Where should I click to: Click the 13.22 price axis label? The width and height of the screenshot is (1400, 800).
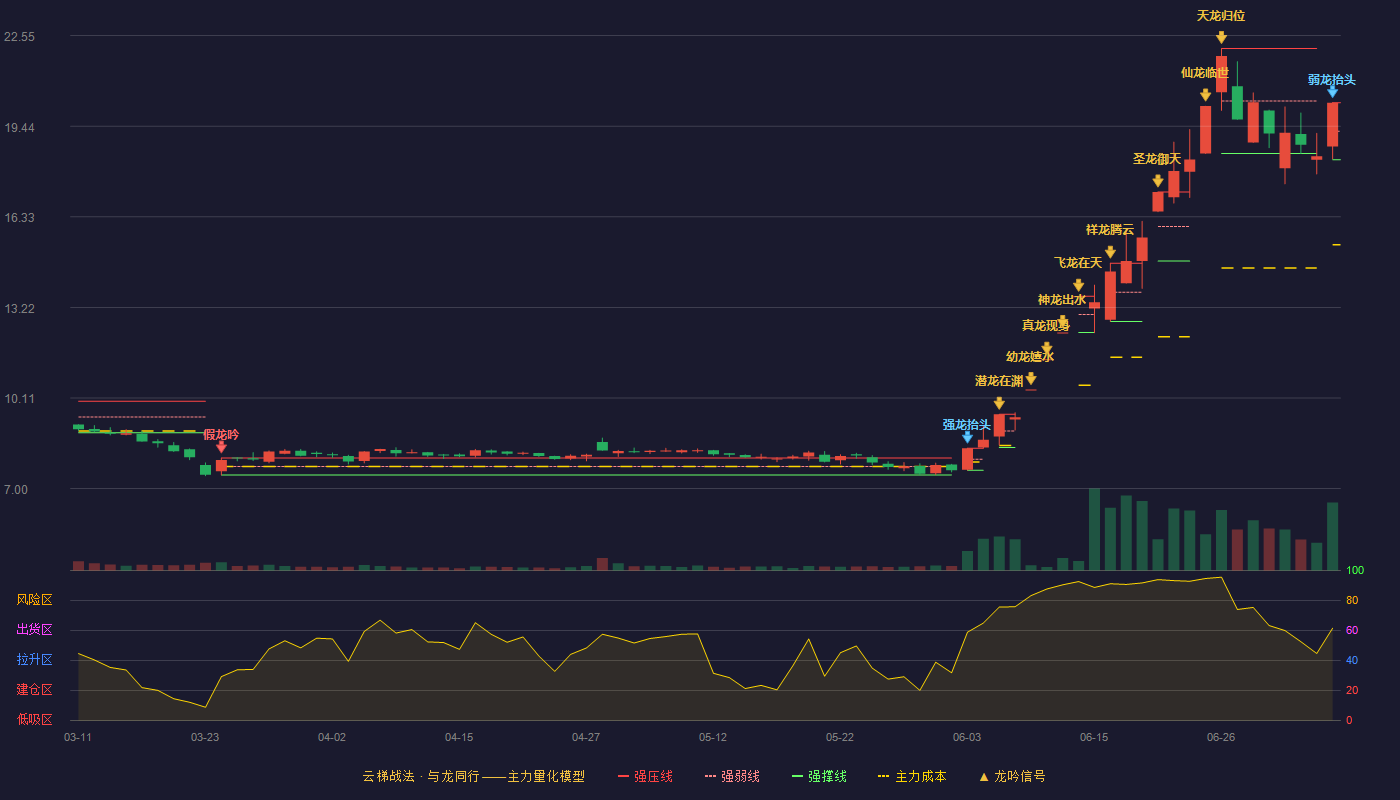20,308
